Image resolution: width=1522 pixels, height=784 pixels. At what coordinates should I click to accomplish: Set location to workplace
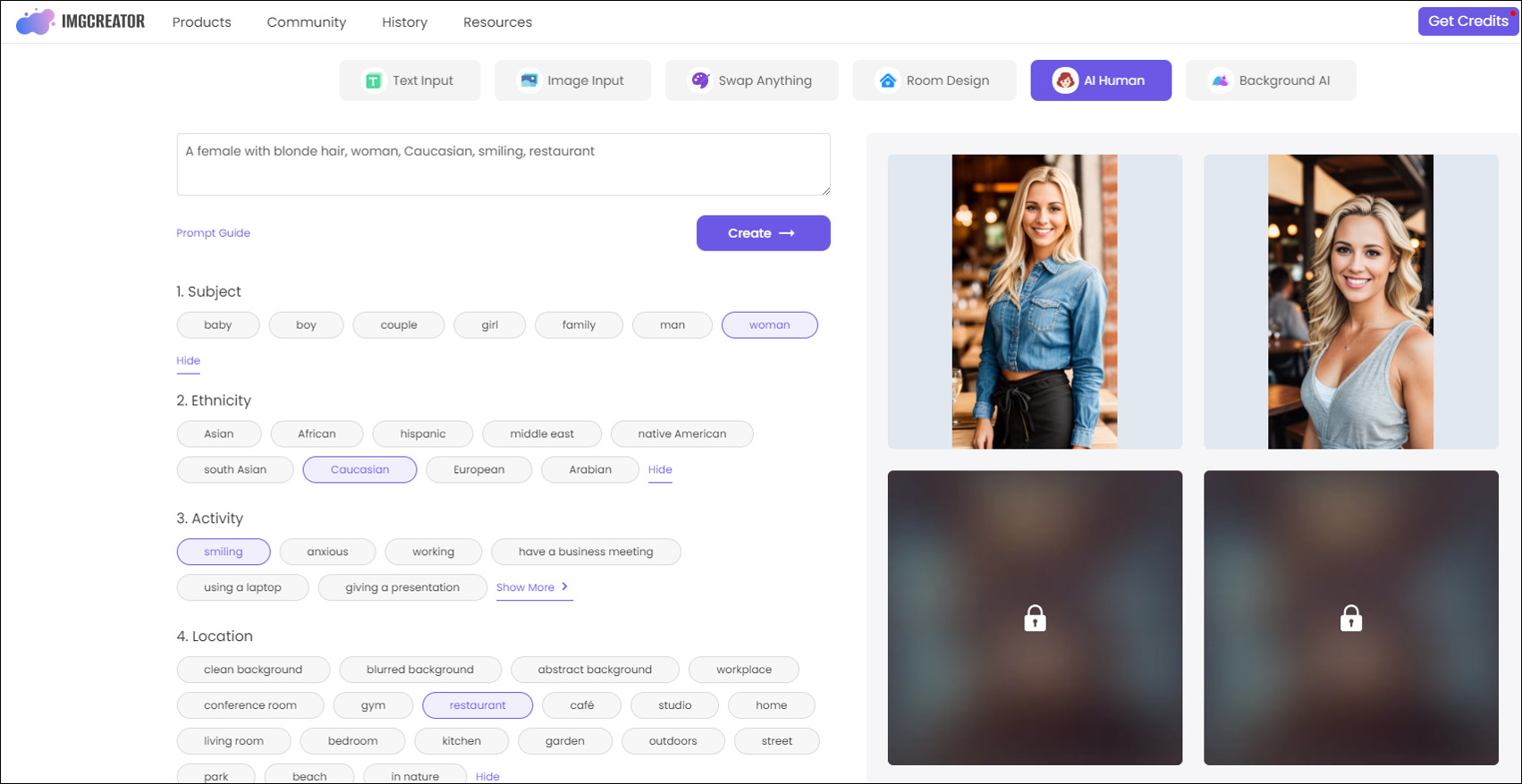744,670
